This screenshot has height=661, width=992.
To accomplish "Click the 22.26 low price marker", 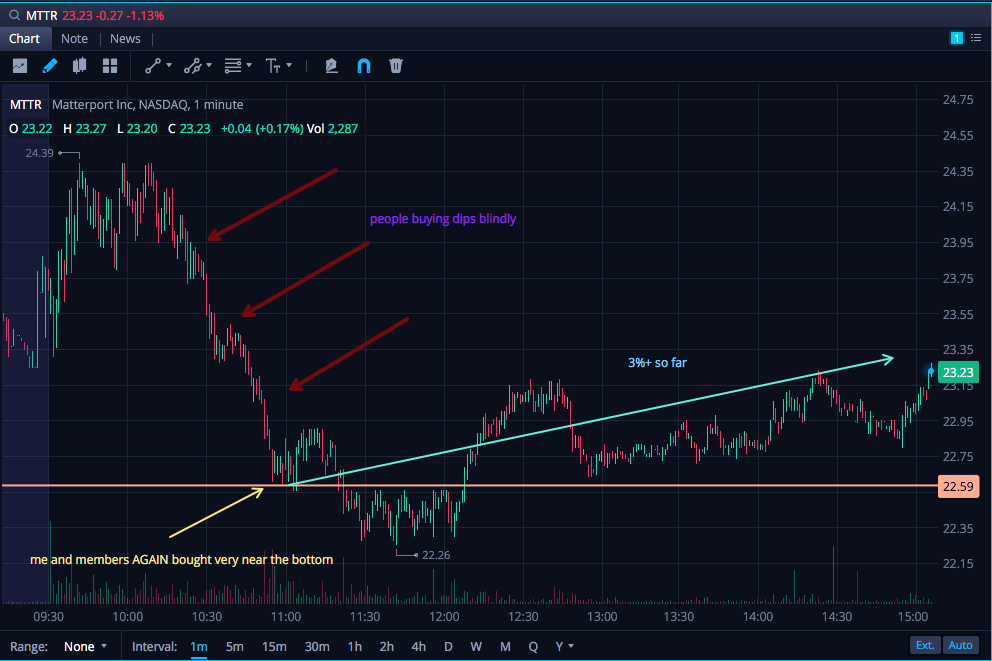I will tap(436, 555).
